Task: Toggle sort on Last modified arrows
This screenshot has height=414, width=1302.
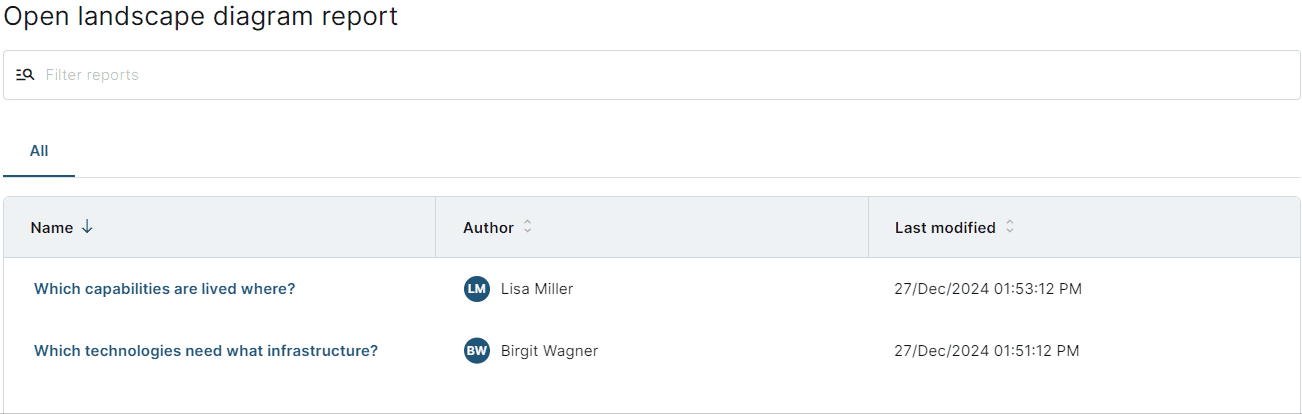Action: click(x=1009, y=227)
